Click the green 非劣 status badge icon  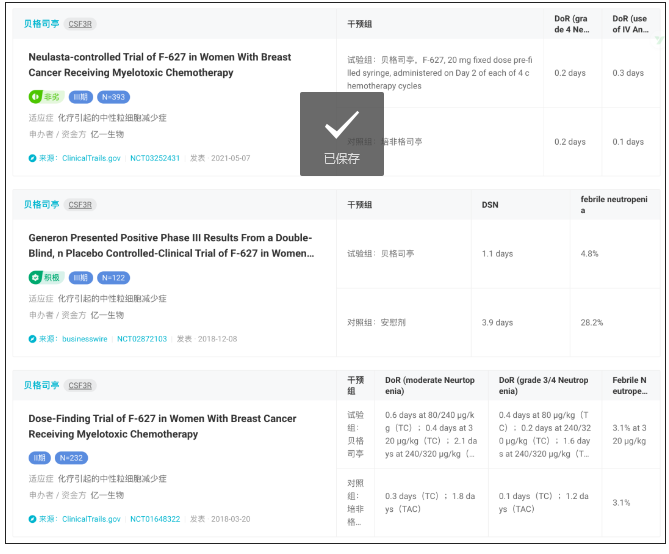pyautogui.click(x=36, y=97)
